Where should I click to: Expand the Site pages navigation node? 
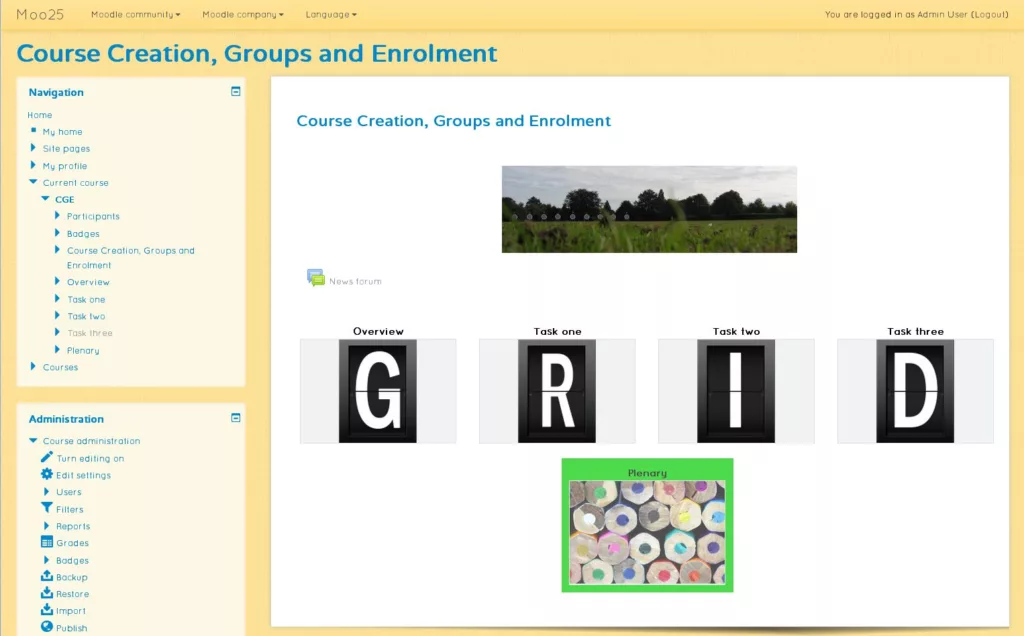[34, 148]
